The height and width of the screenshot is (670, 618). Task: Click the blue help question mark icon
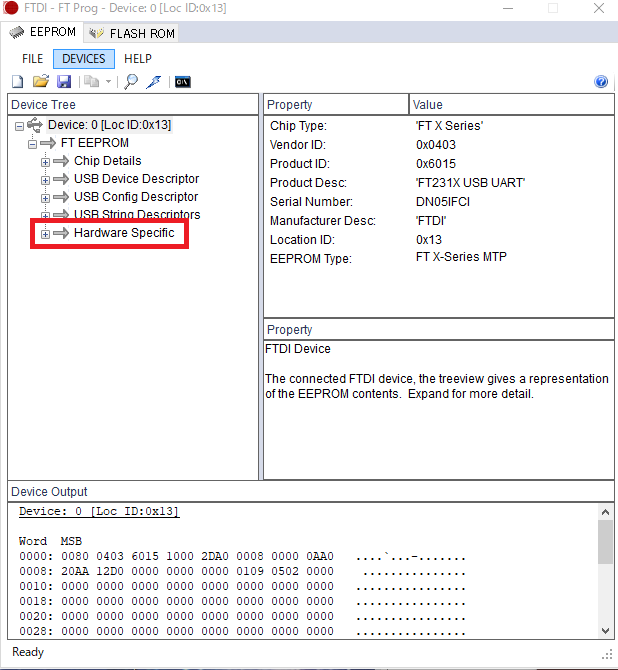pyautogui.click(x=601, y=82)
